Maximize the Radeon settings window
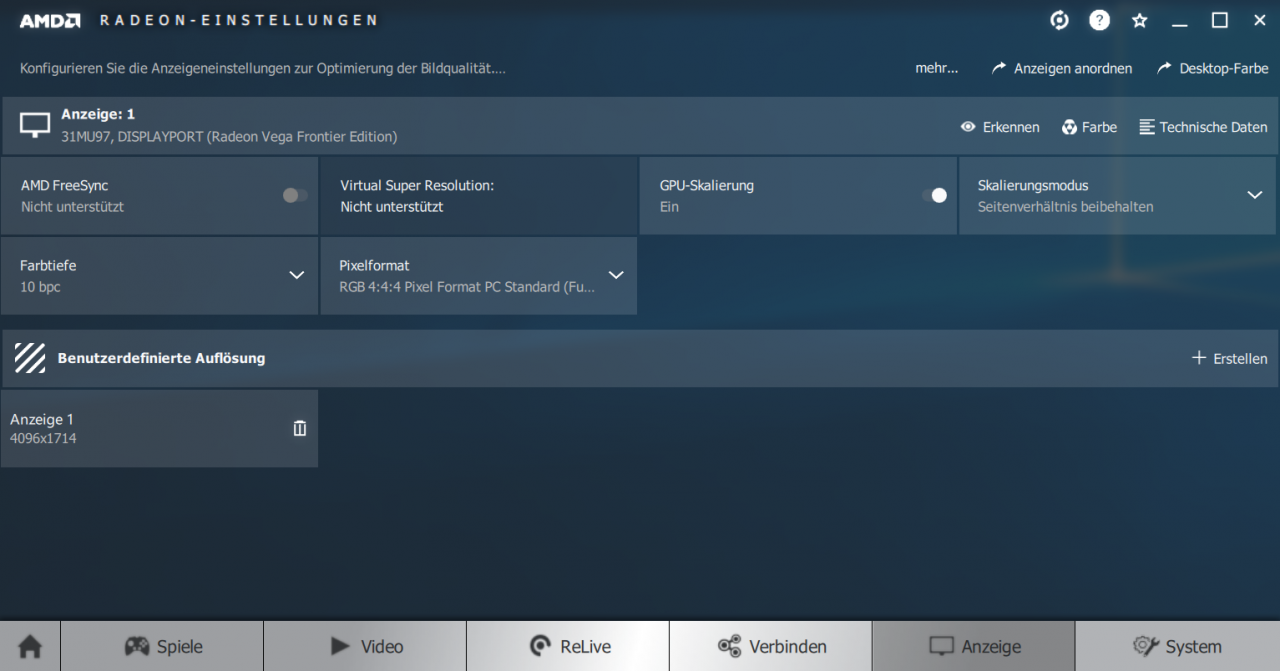This screenshot has height=671, width=1280. point(1220,20)
